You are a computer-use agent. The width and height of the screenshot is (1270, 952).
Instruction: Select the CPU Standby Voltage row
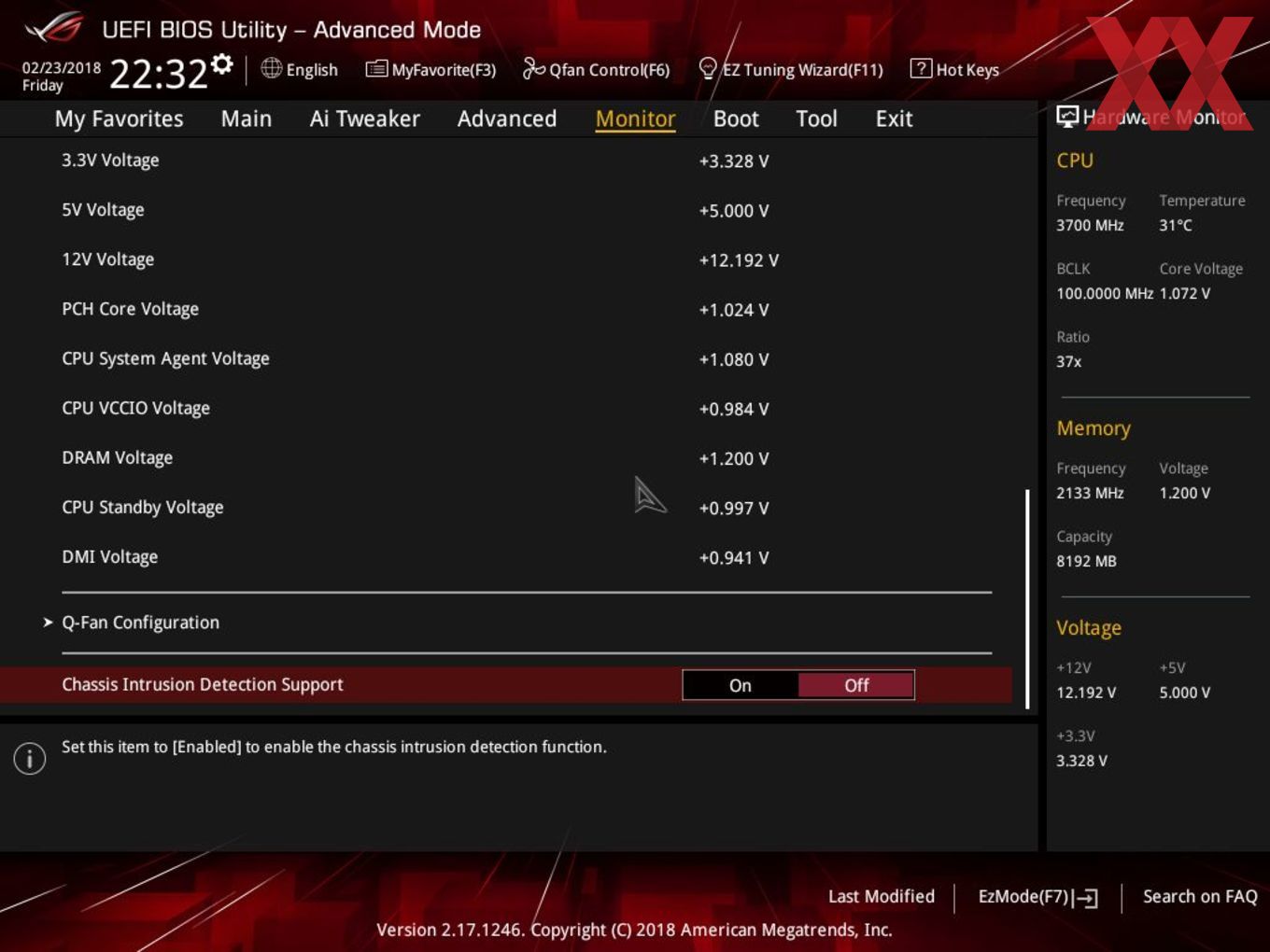coord(516,508)
